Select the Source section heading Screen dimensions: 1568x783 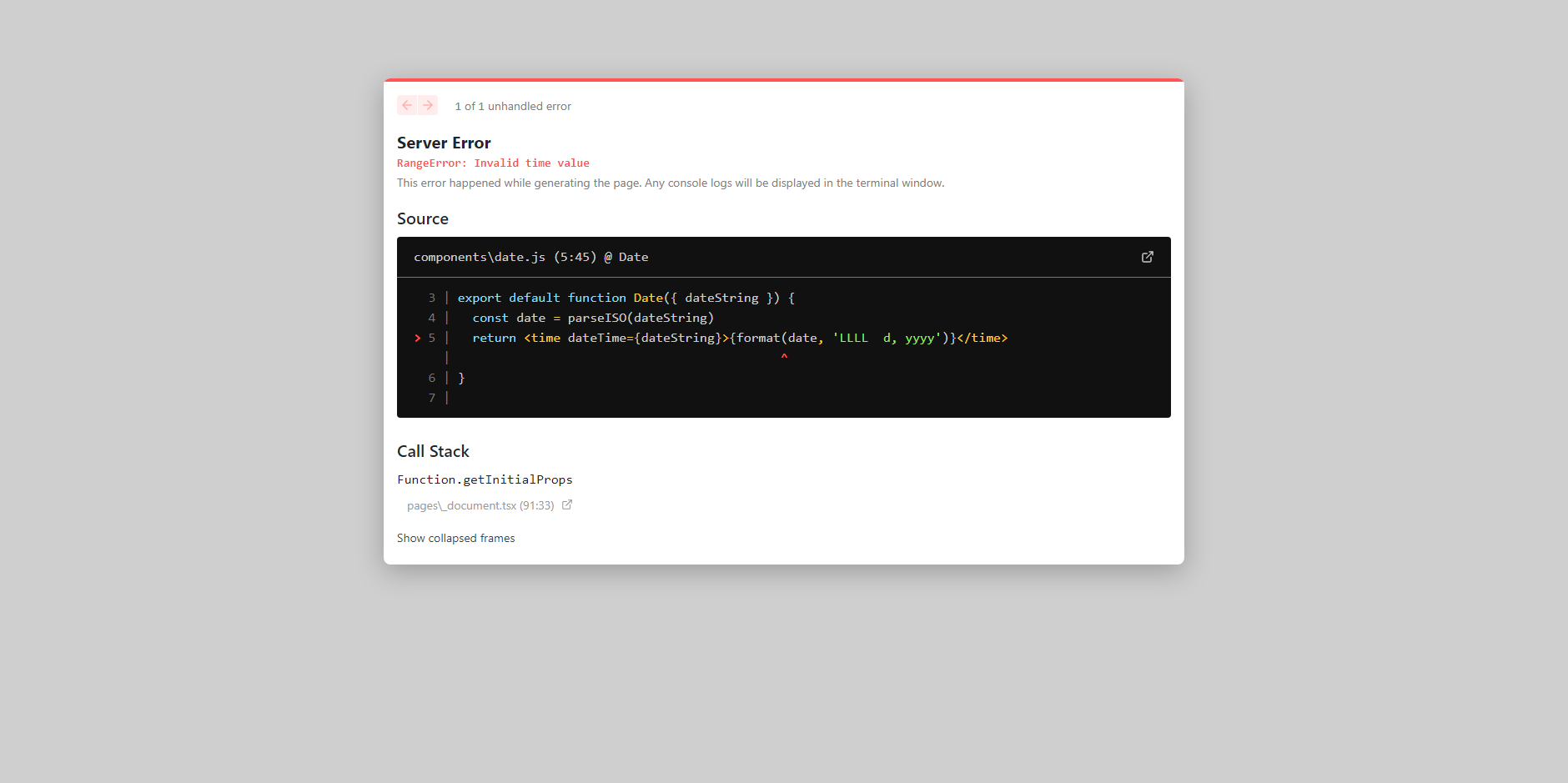[x=422, y=218]
